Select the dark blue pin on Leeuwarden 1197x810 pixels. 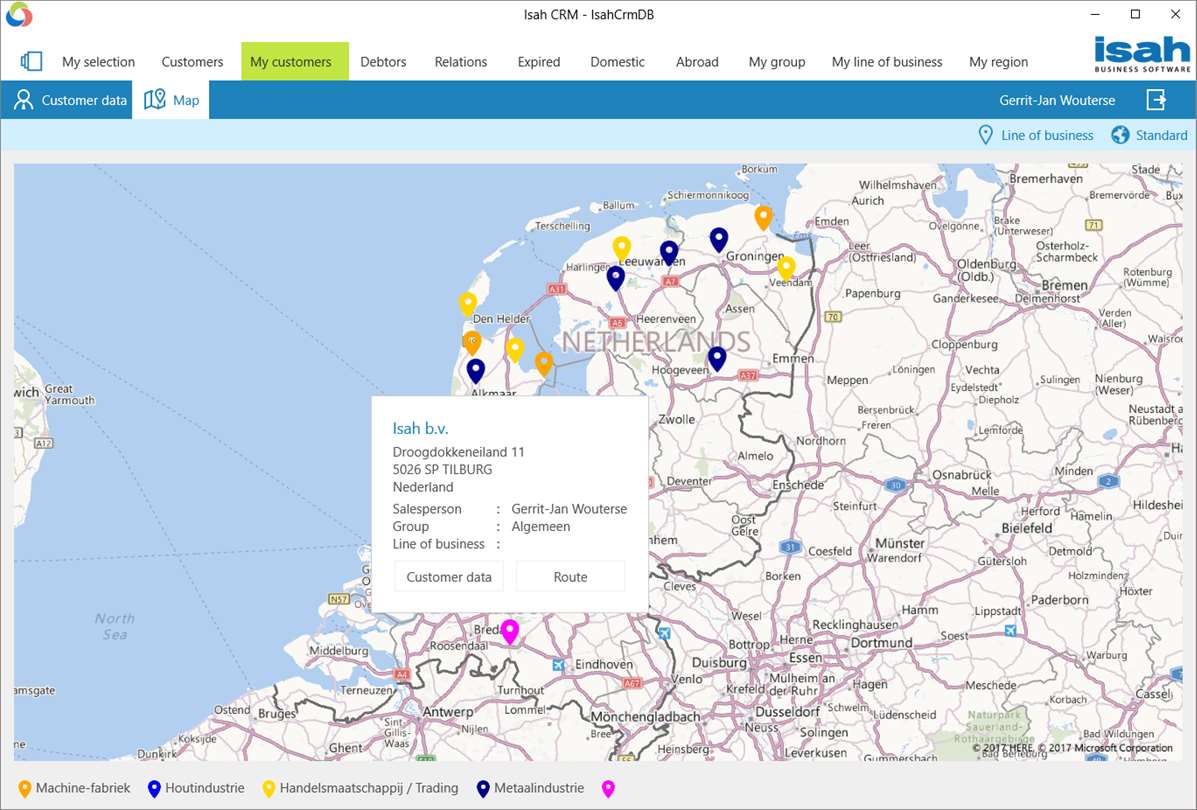[x=669, y=252]
